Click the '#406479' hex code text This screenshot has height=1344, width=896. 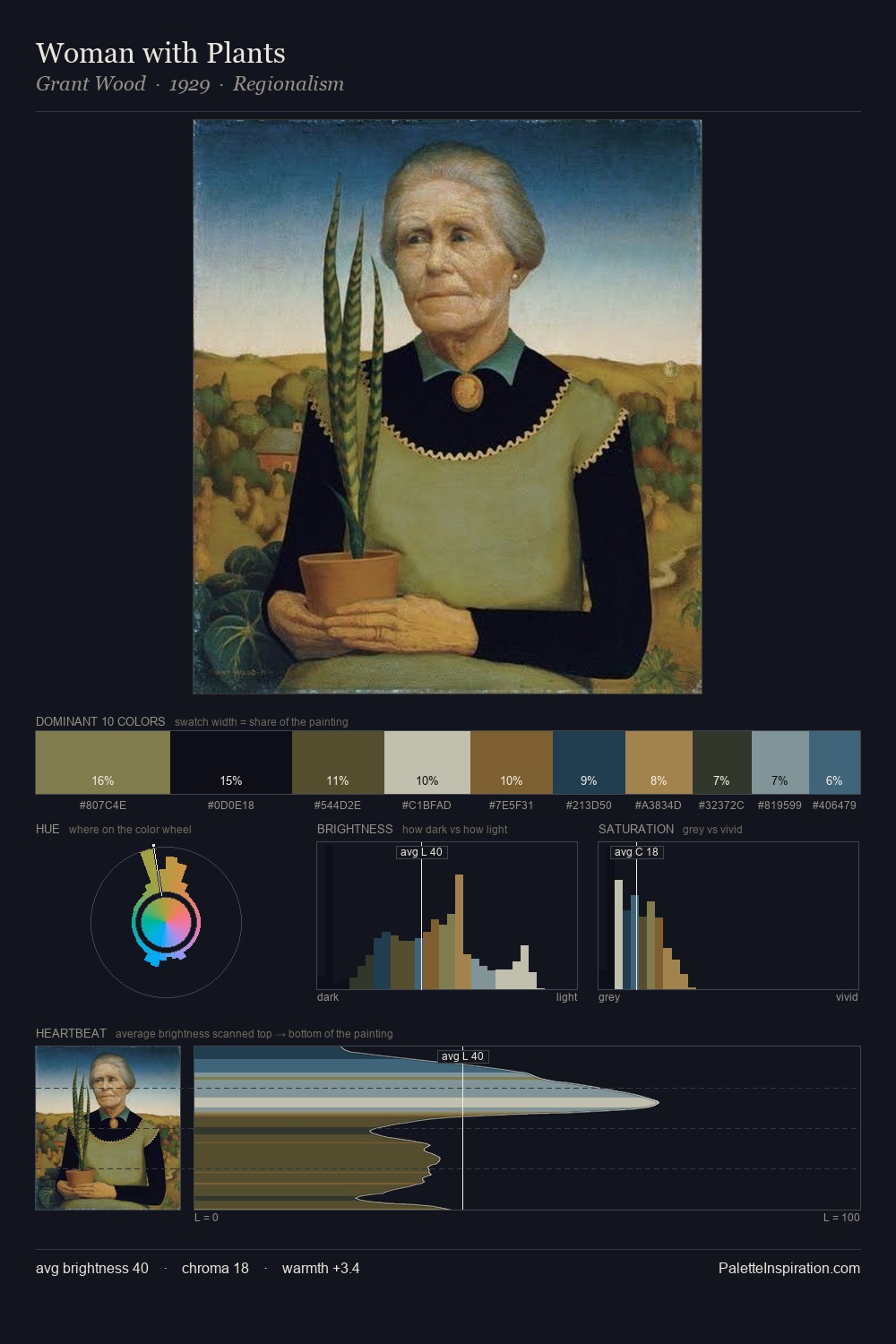834,805
